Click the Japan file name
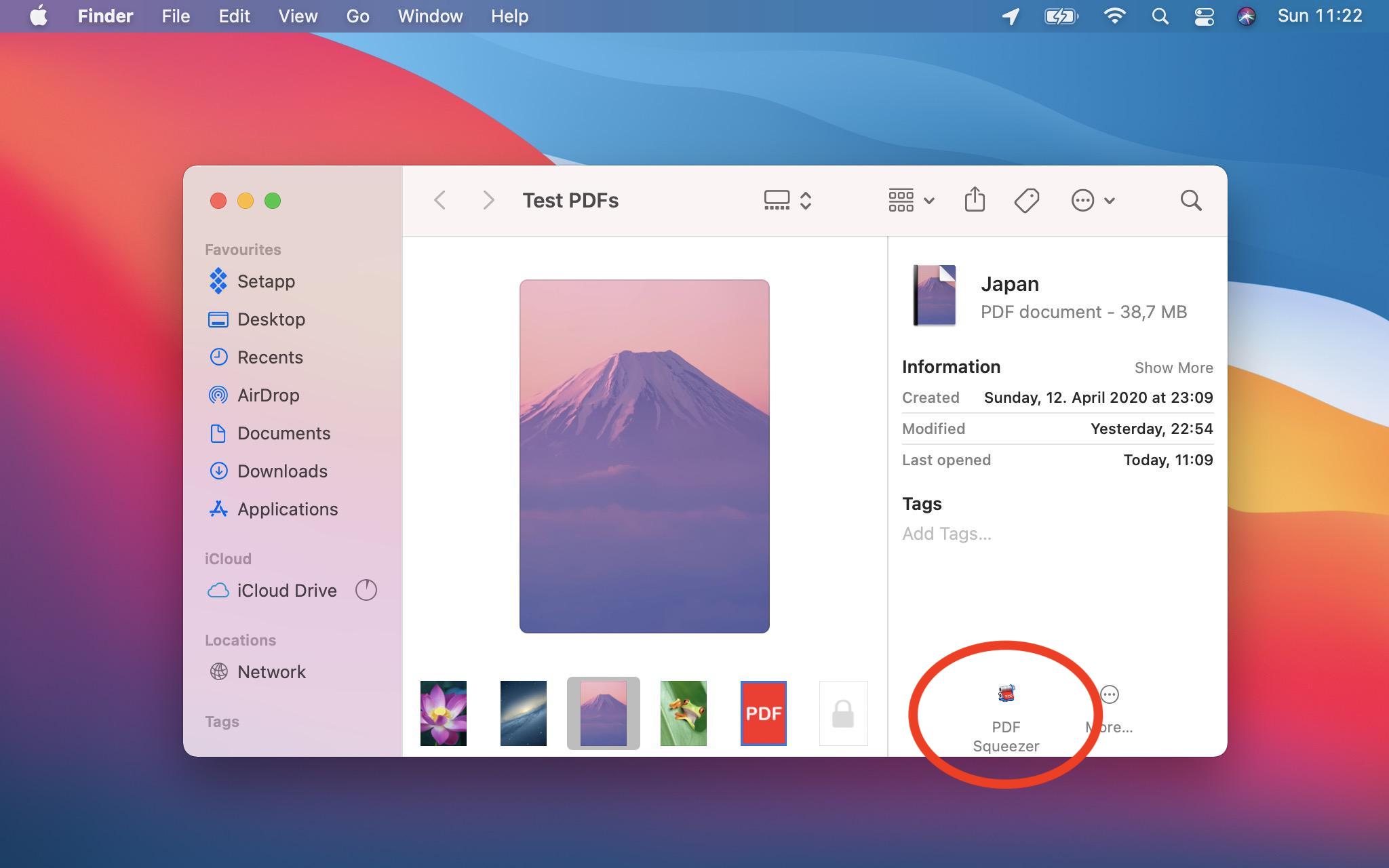 coord(1010,283)
